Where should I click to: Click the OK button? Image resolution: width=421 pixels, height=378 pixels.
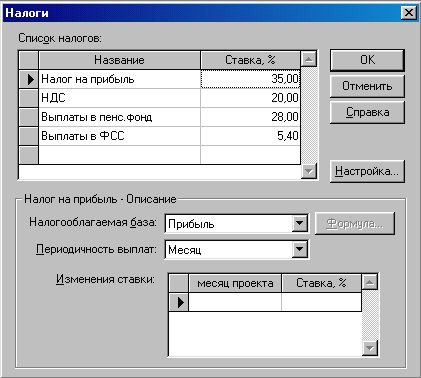tap(367, 60)
